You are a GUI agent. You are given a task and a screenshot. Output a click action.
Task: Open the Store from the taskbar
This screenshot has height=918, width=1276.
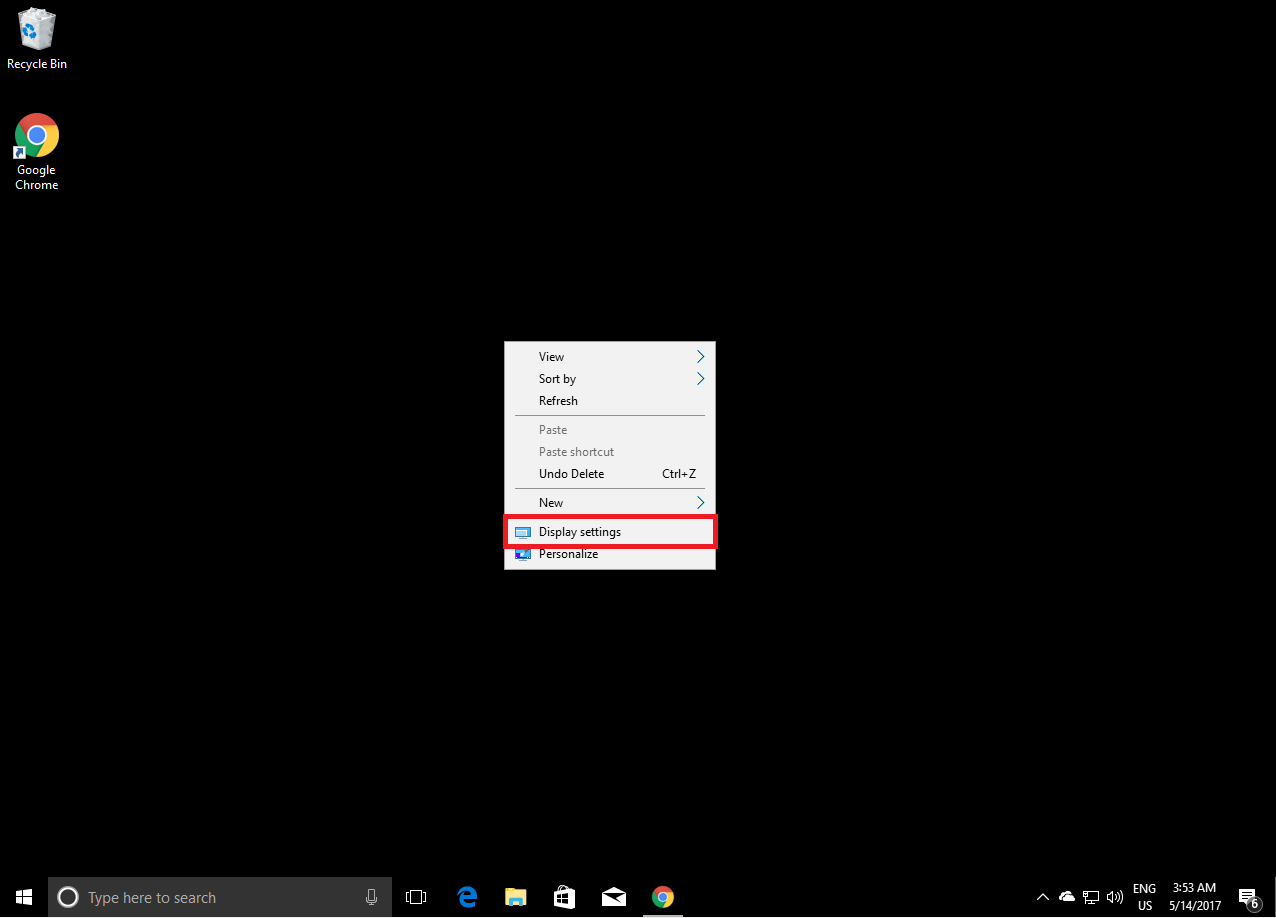pyautogui.click(x=564, y=897)
